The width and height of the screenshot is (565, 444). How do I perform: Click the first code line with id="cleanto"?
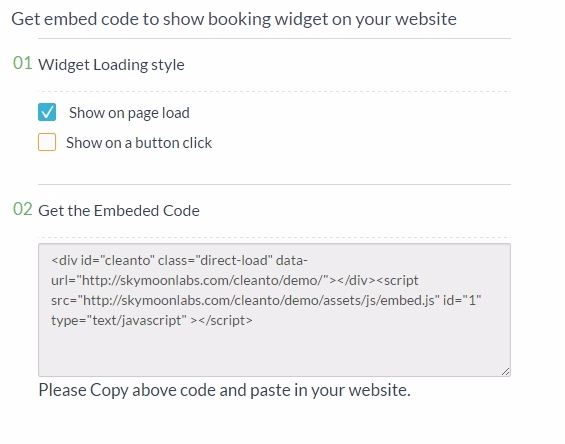point(179,260)
